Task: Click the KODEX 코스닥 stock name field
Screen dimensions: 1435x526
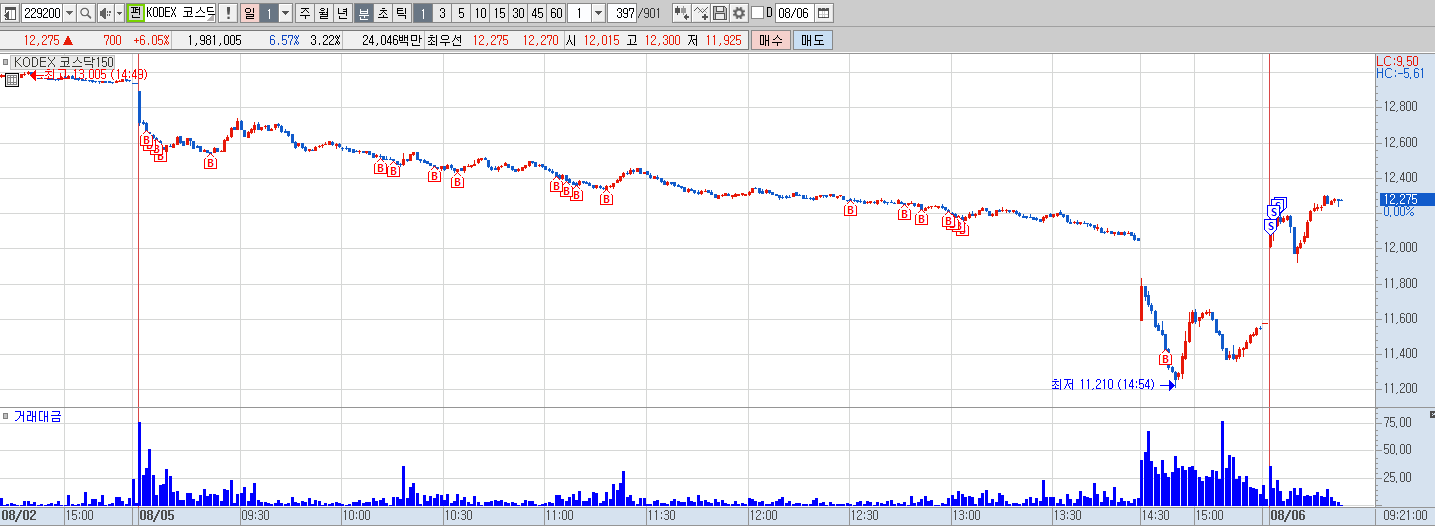Action: click(179, 13)
